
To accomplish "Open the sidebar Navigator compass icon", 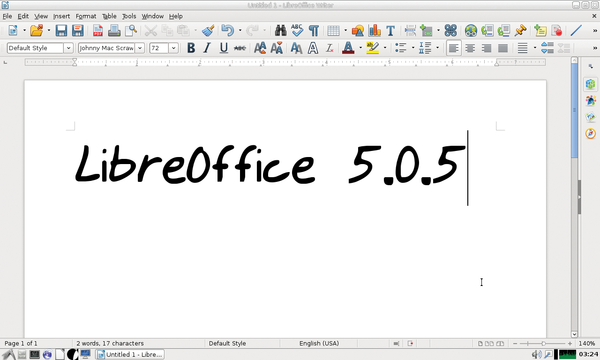I will click(x=590, y=134).
